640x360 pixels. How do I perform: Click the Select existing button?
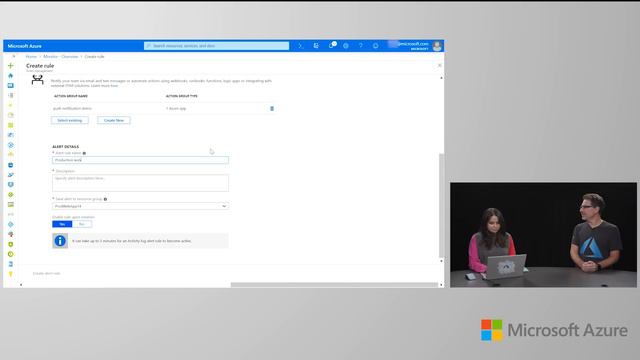coord(70,120)
